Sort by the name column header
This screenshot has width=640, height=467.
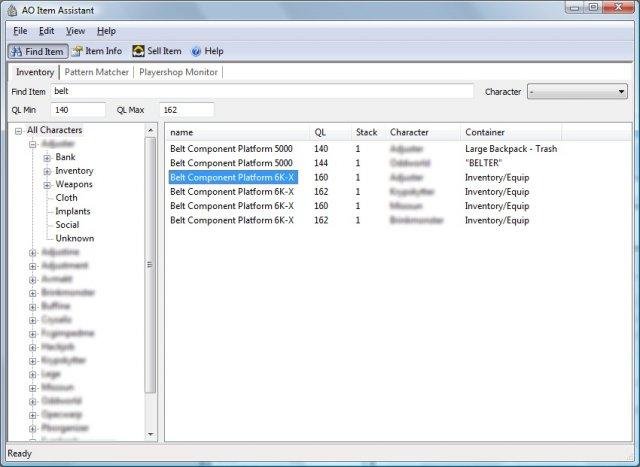237,132
